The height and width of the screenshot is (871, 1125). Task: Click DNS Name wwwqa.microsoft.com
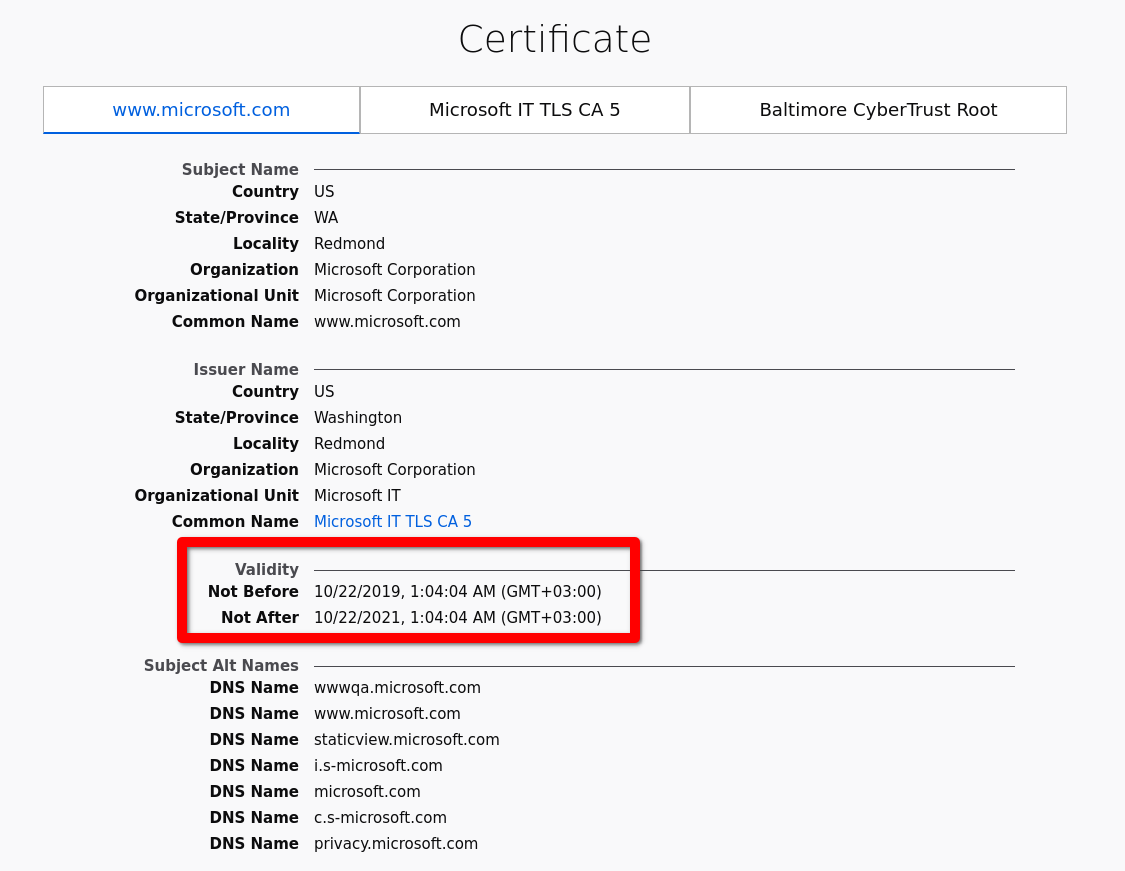tap(397, 687)
